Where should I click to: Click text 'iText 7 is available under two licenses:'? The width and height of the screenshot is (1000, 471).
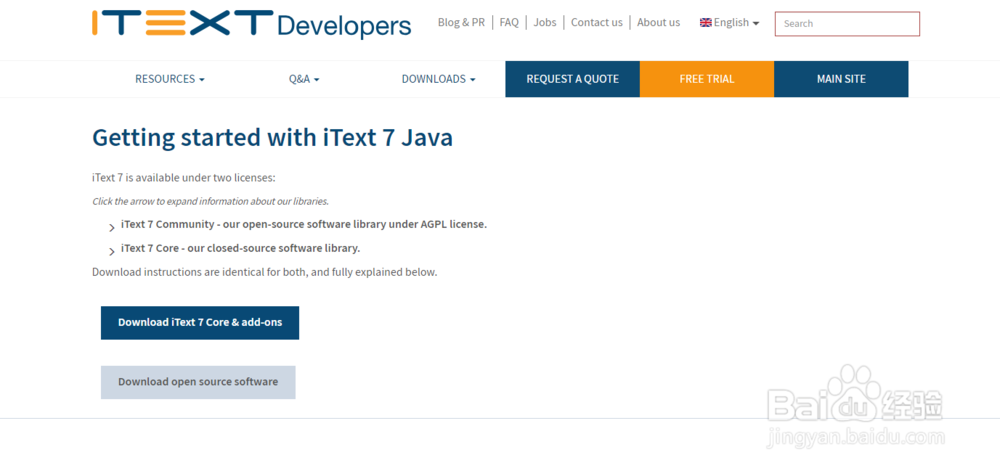(x=184, y=177)
